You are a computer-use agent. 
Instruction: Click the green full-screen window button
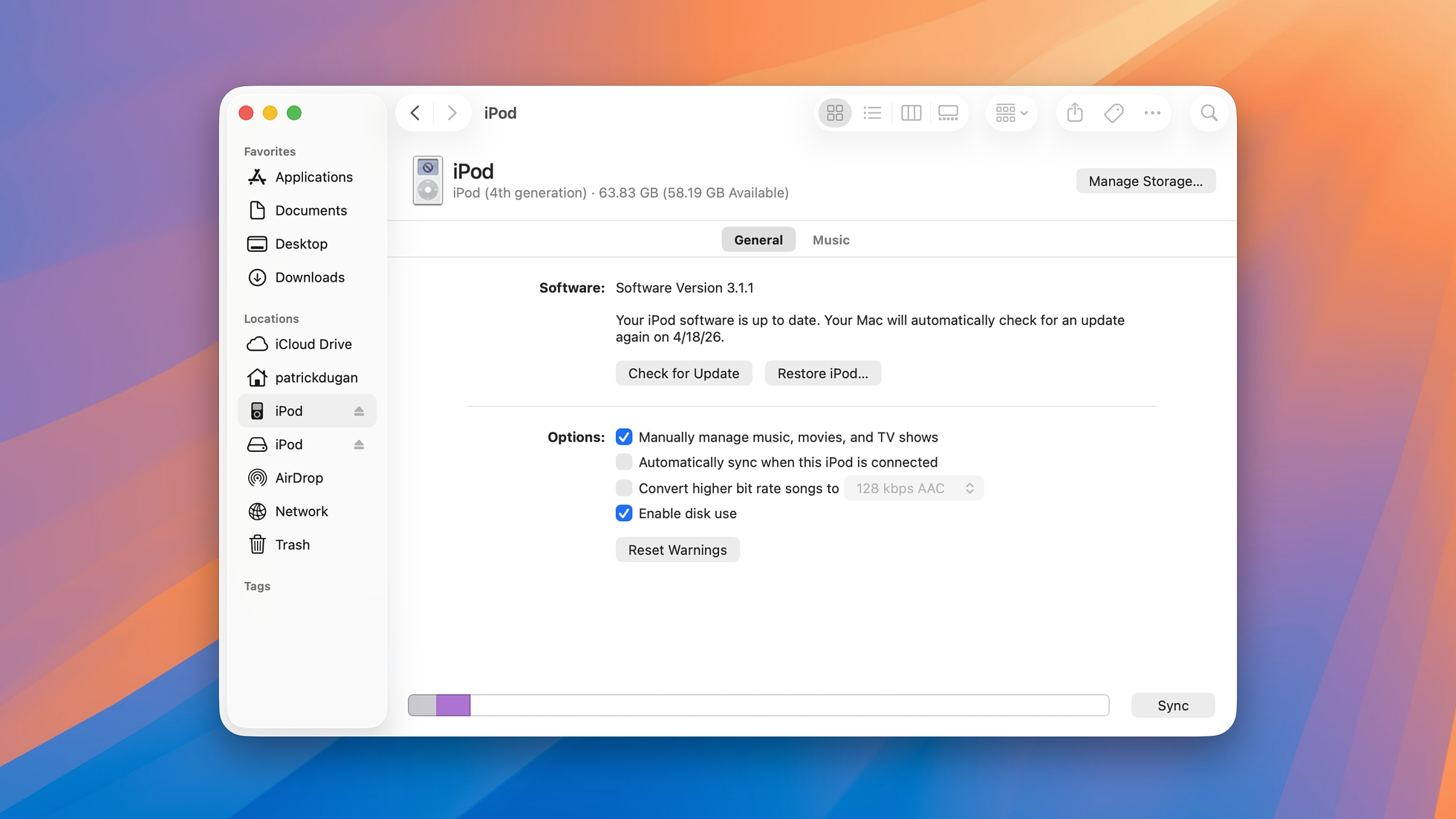[x=294, y=113]
